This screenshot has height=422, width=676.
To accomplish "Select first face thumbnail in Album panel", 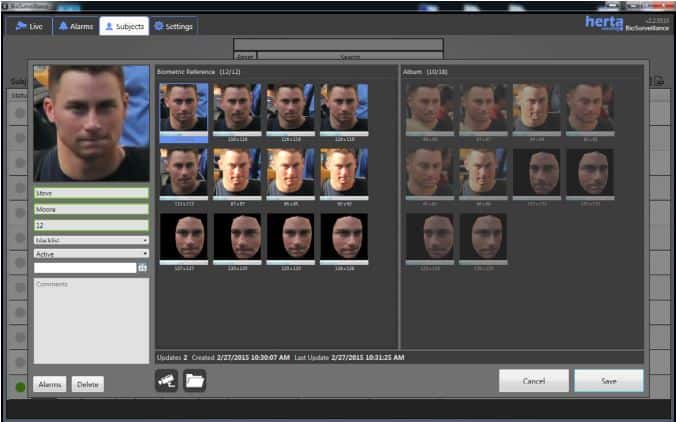I will click(428, 108).
